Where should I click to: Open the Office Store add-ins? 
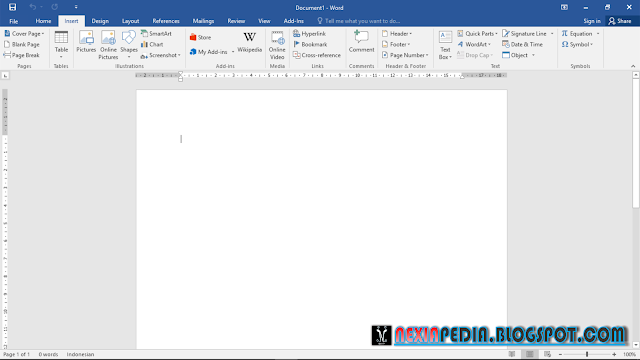pos(200,37)
